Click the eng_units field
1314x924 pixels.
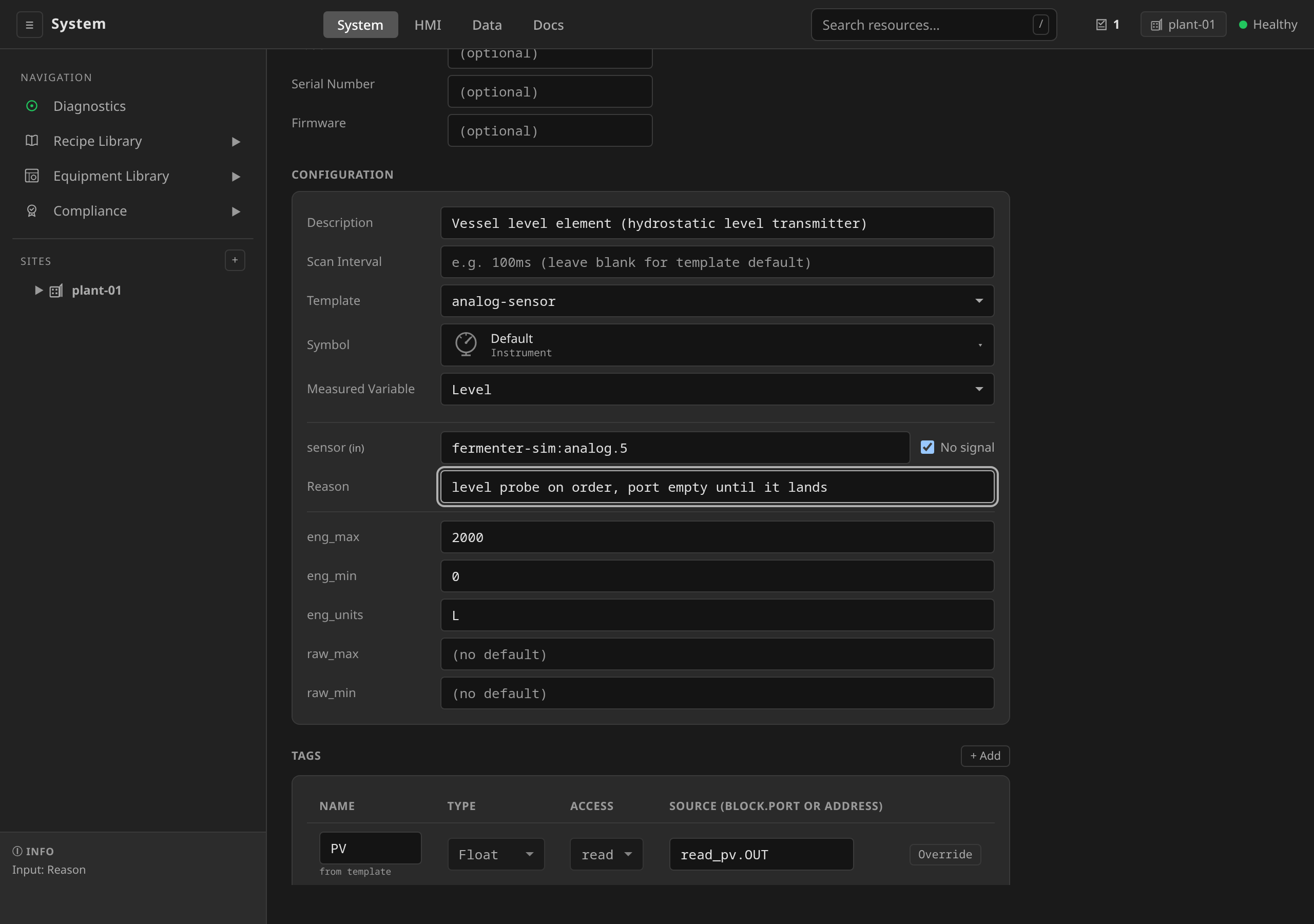pyautogui.click(x=717, y=615)
